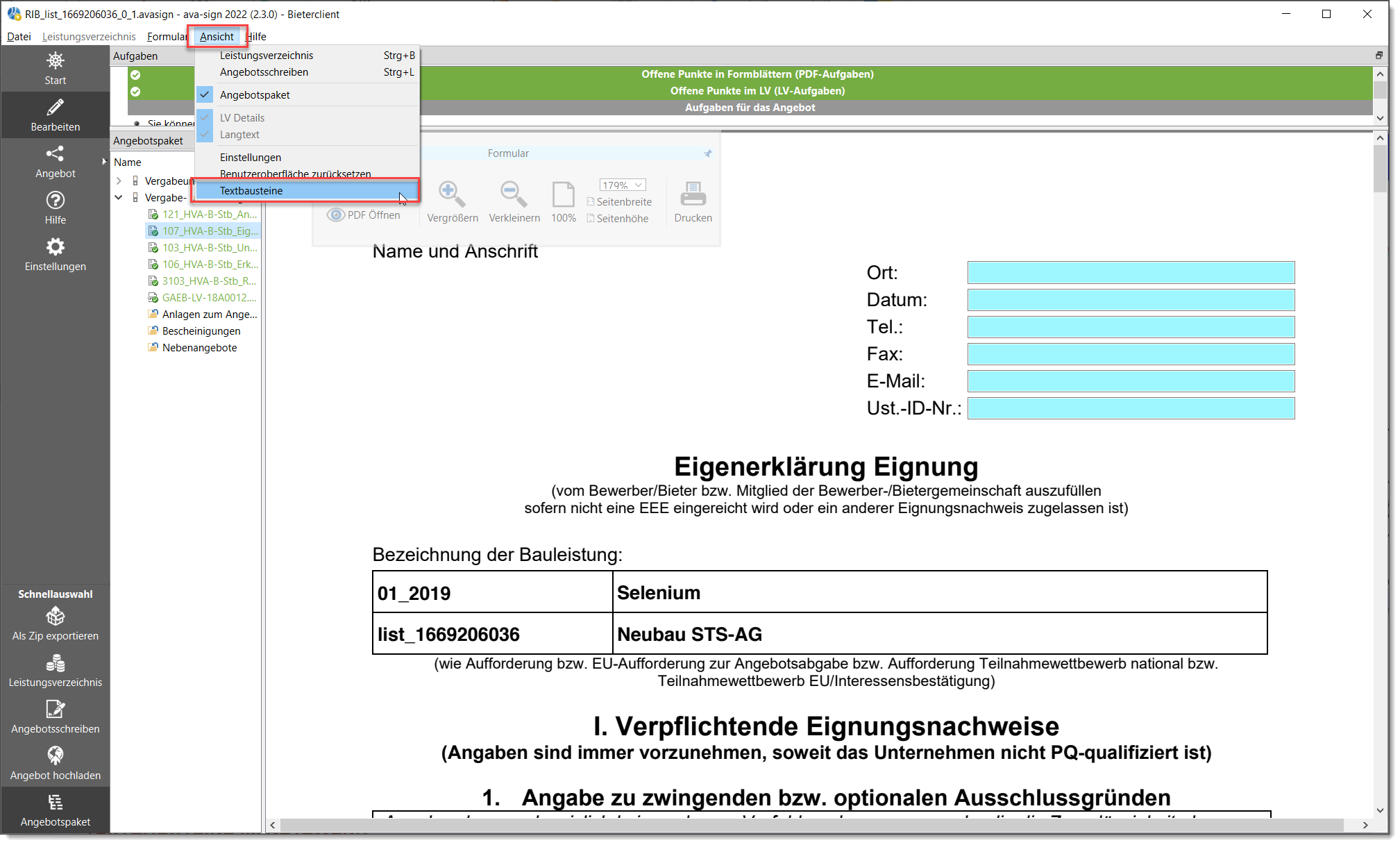Click the Verkleinern zoom-out icon

pos(514,194)
